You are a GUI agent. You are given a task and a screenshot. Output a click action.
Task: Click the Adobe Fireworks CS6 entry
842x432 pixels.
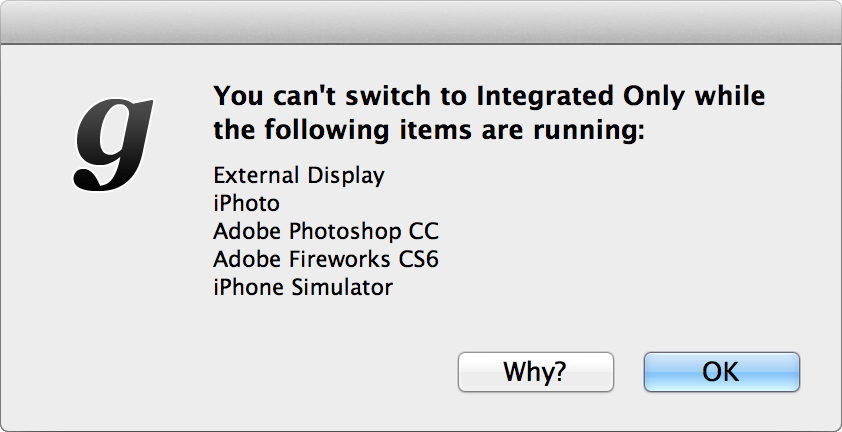point(326,259)
